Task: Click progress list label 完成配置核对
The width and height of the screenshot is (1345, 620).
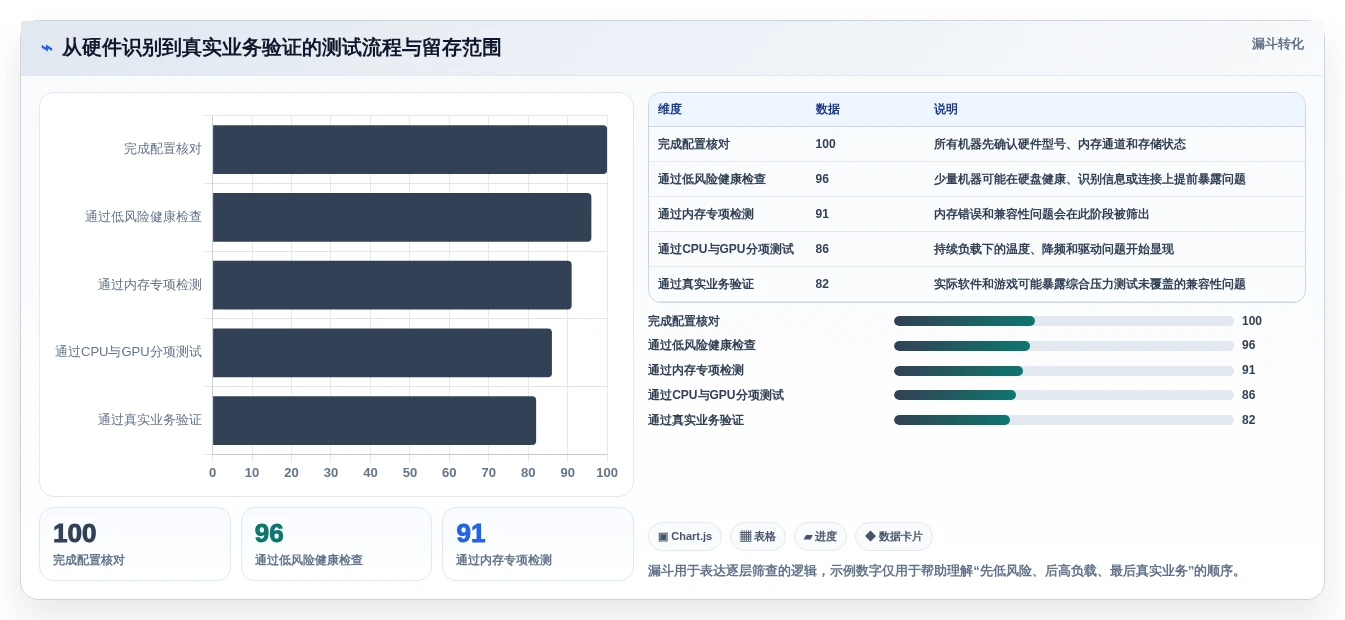Action: tap(684, 321)
